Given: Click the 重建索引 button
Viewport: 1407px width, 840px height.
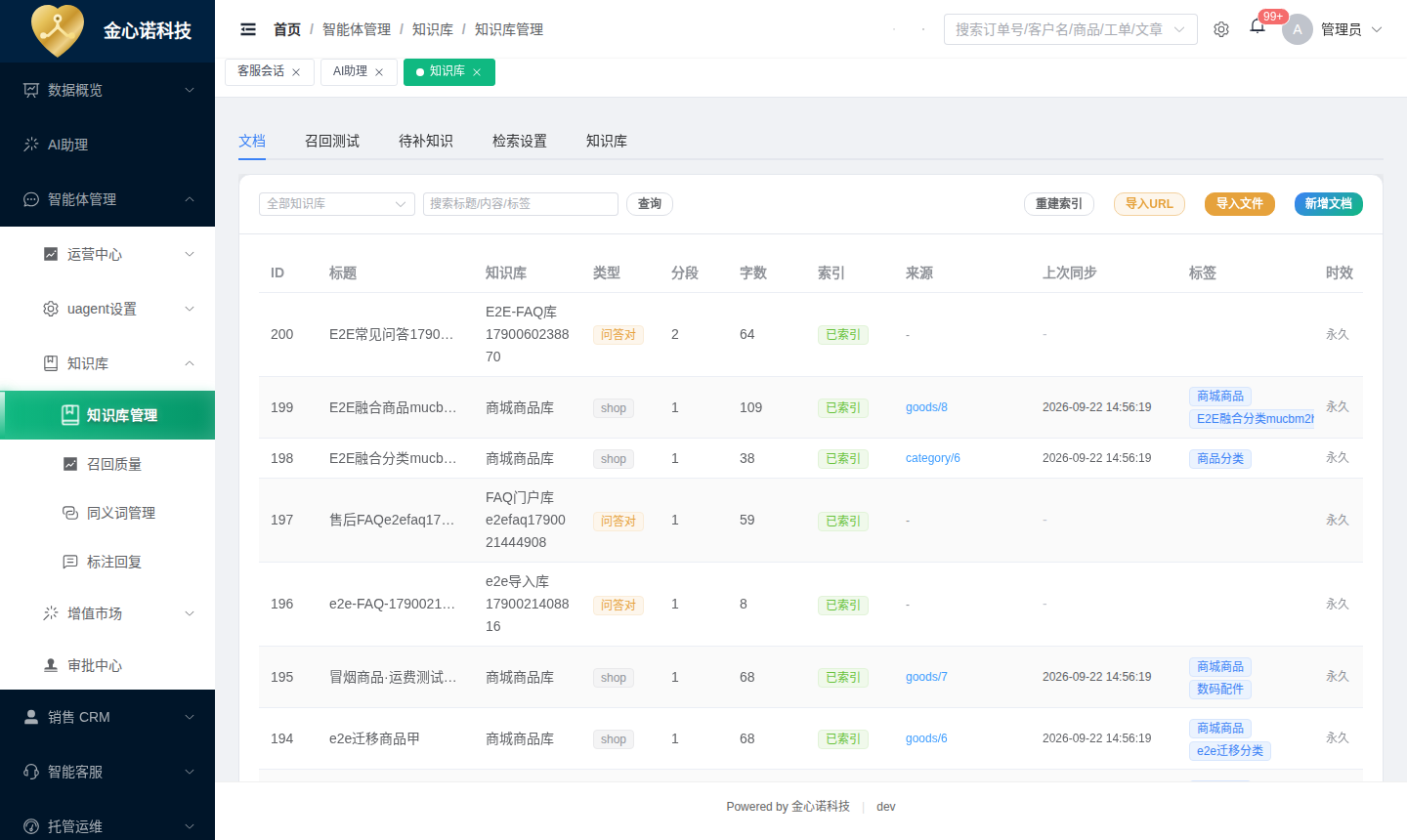Looking at the screenshot, I should pos(1059,204).
